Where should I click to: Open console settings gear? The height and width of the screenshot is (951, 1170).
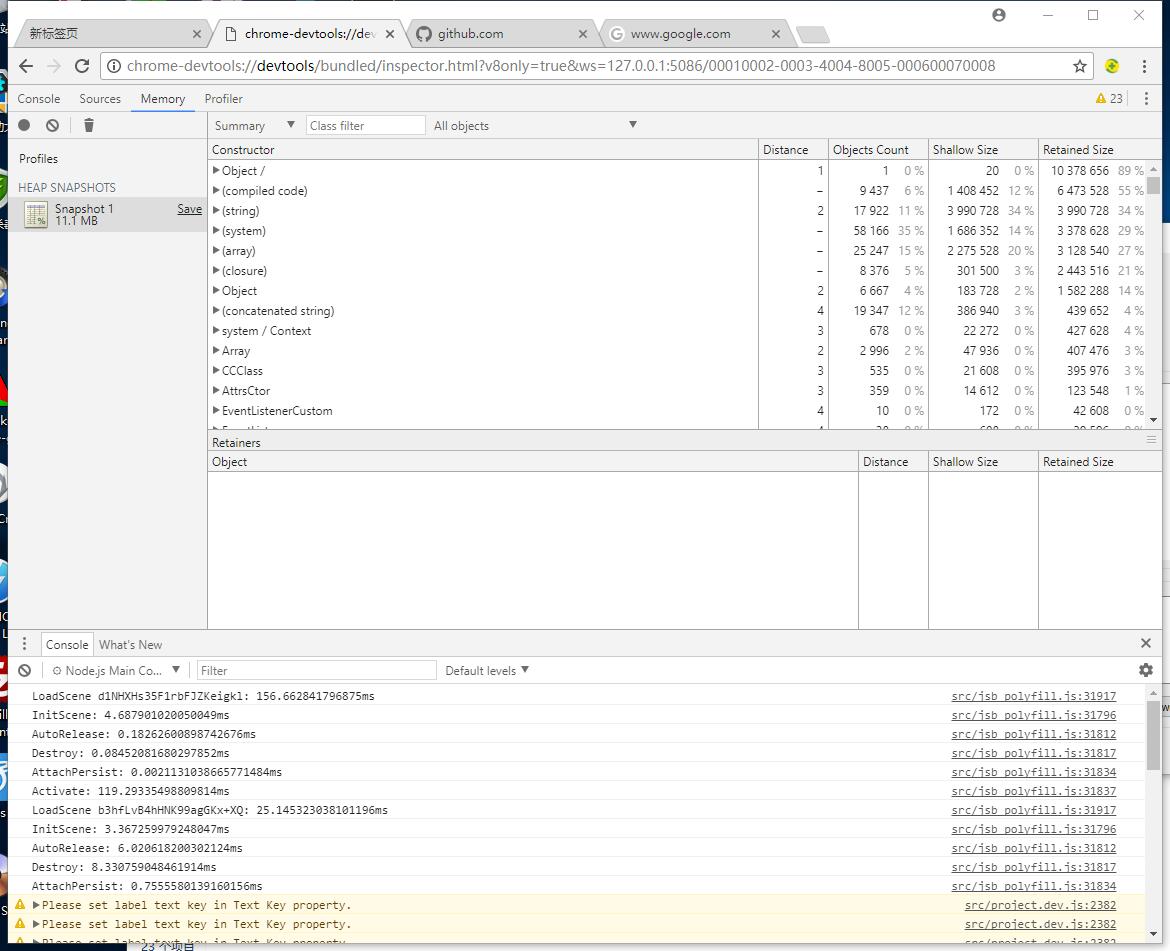[x=1146, y=671]
